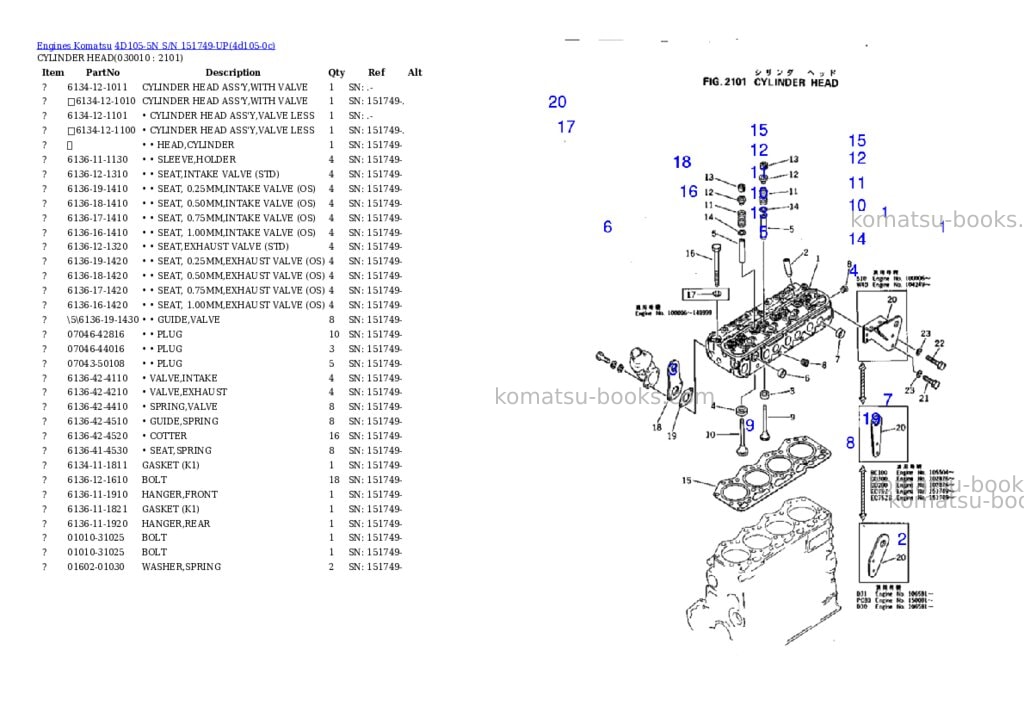Select the HEAD,CYLINDER description
Screen dimensions: 1024x725
click(195, 145)
